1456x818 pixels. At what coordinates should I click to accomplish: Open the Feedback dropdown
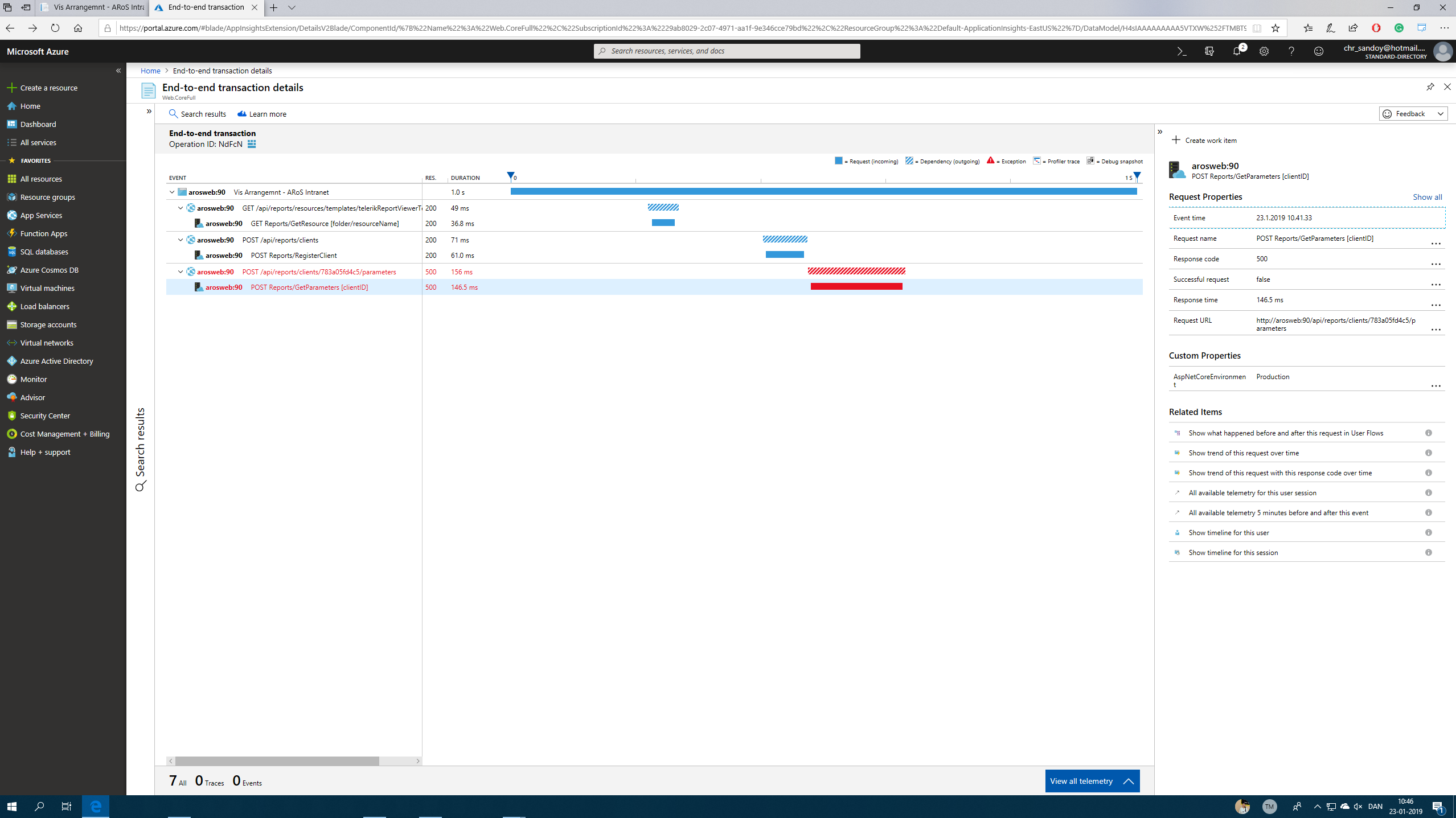[x=1413, y=114]
